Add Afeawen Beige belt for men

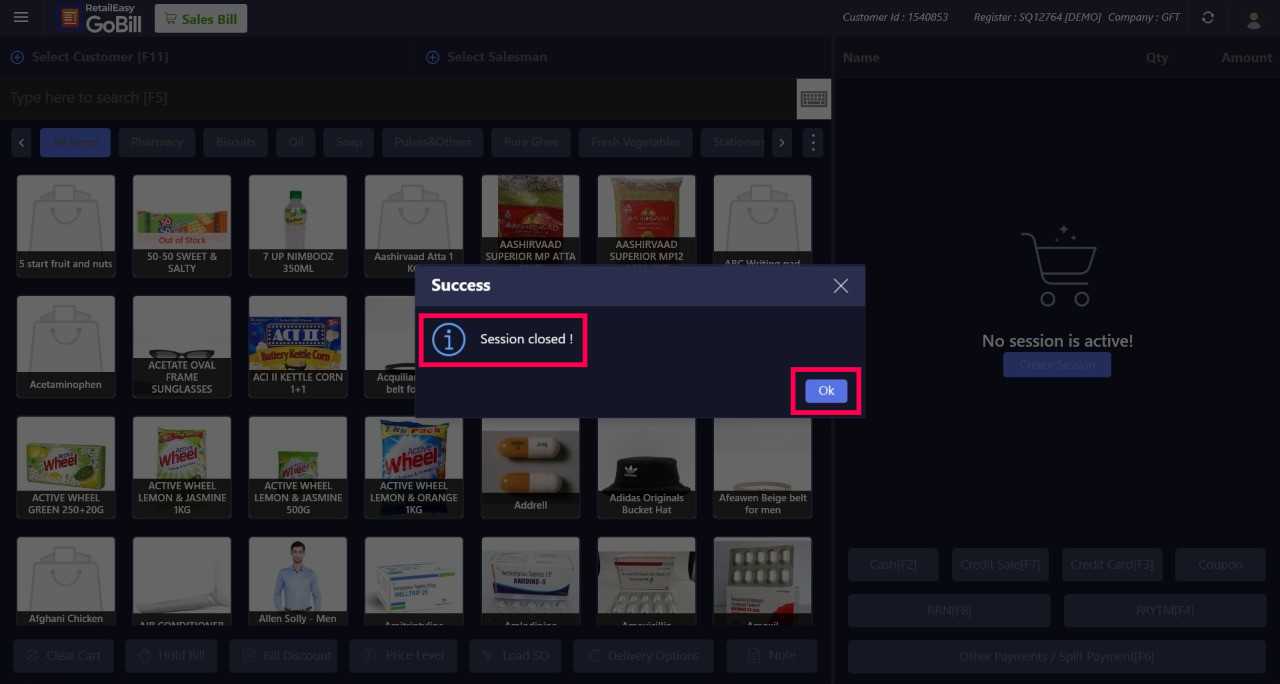[762, 467]
